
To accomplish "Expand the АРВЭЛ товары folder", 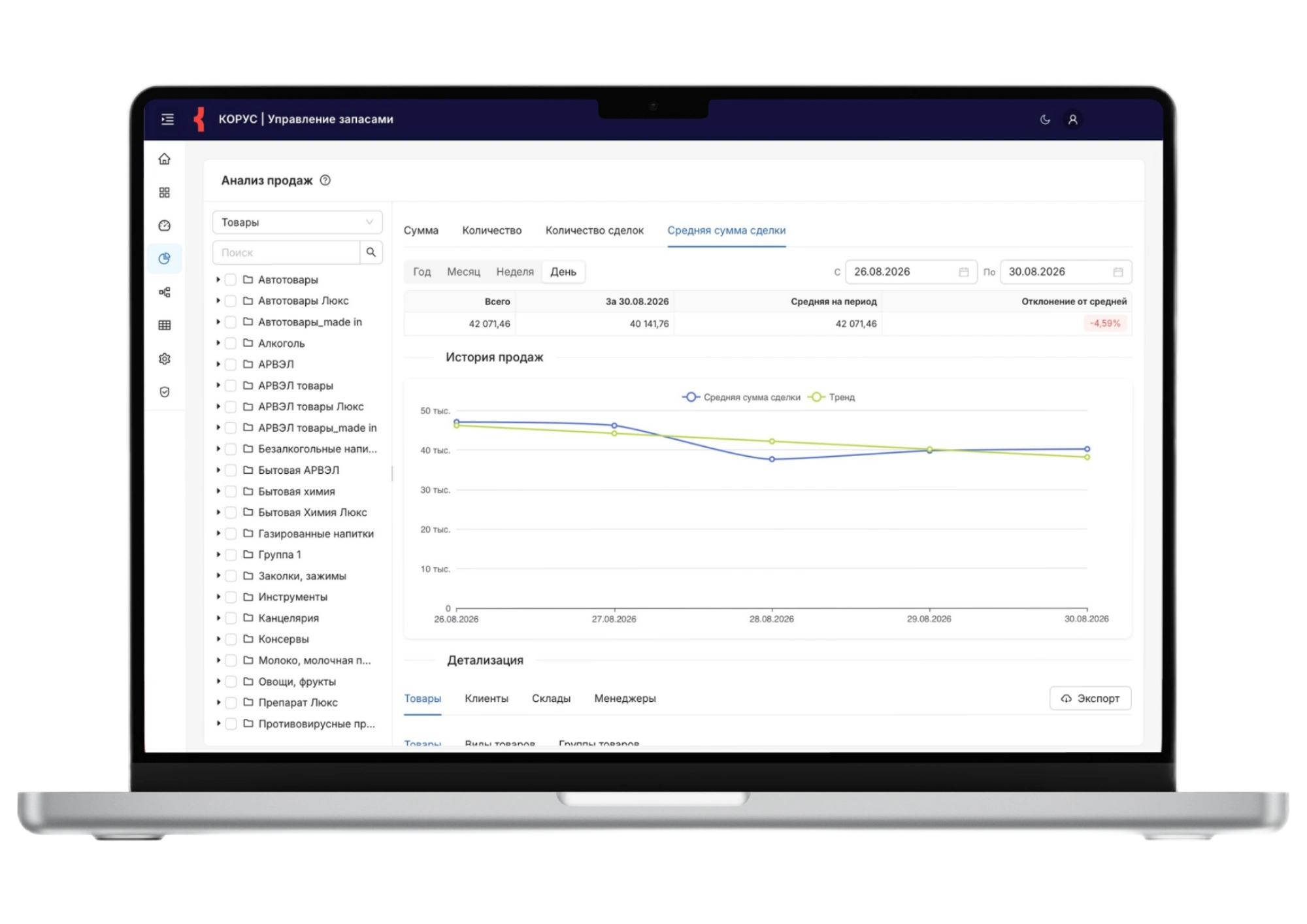I will [218, 386].
